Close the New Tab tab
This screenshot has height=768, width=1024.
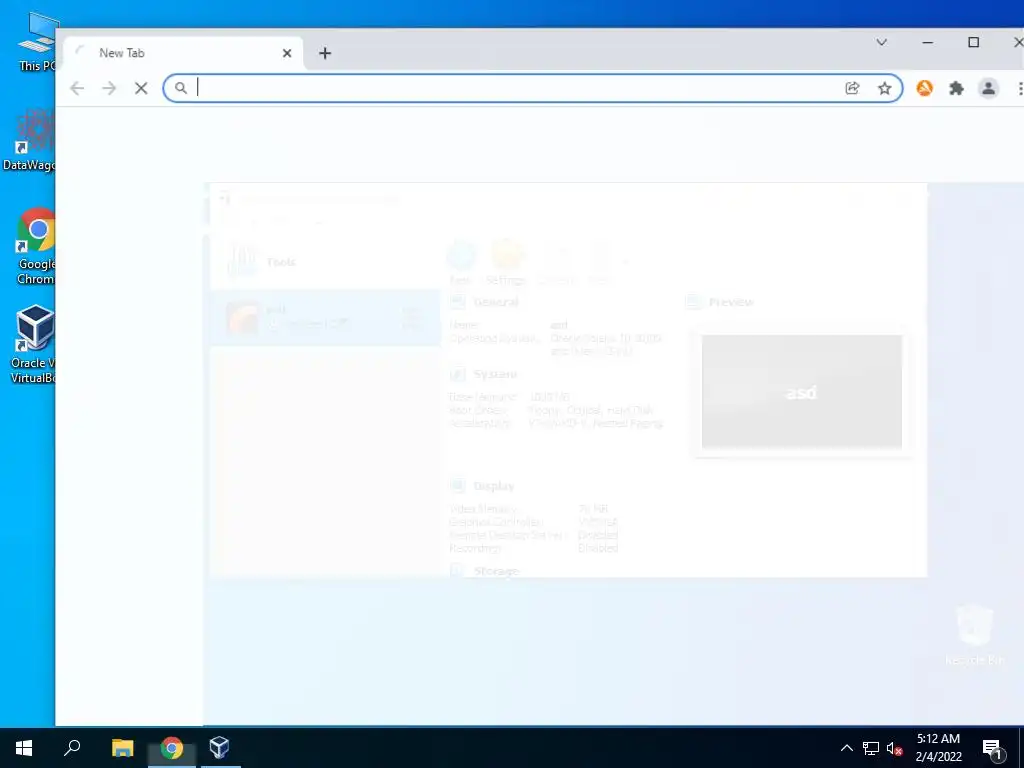pos(287,54)
